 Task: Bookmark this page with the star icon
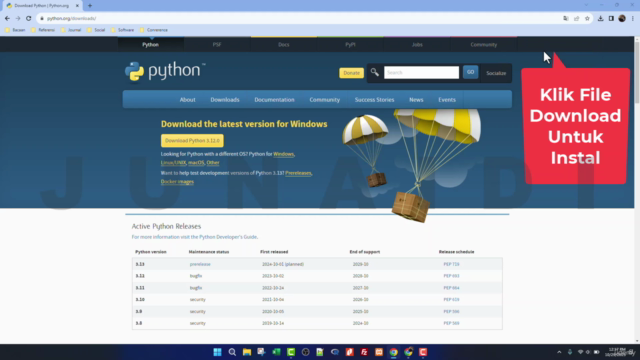pos(587,18)
